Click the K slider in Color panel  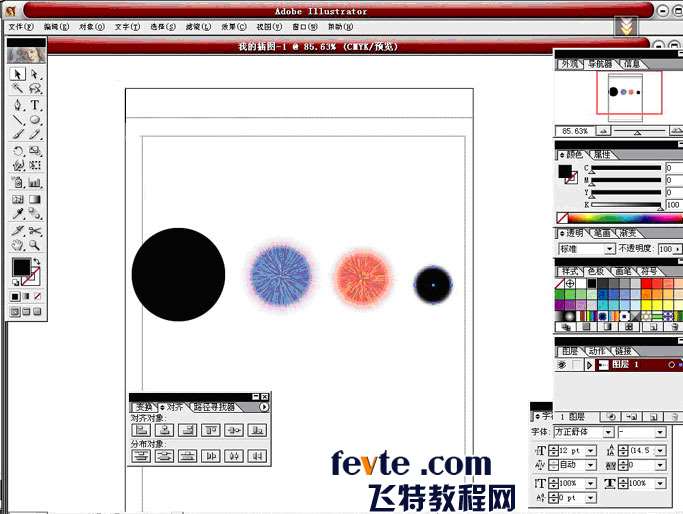[626, 204]
